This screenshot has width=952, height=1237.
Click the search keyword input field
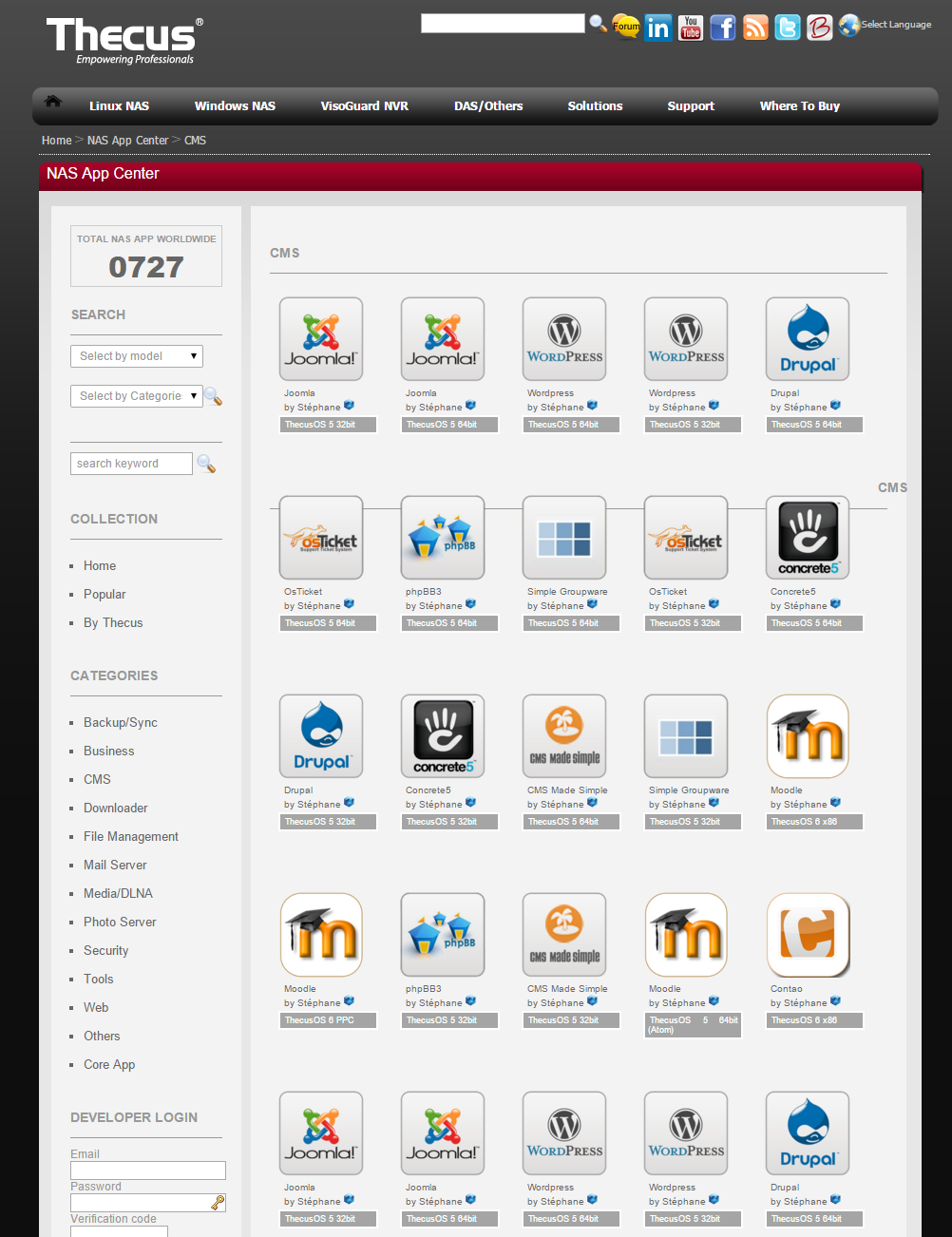(131, 464)
